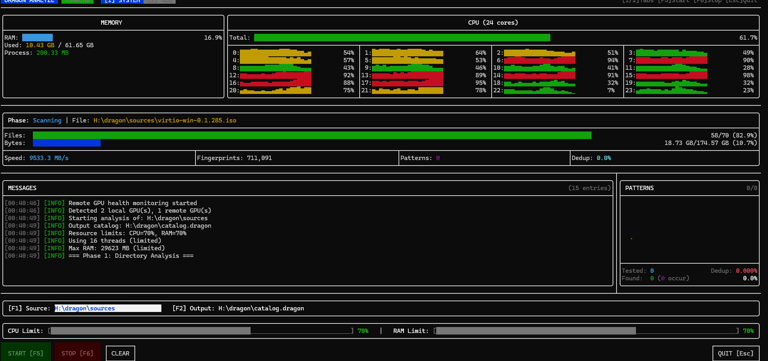Click the Process 200.33 MB value
This screenshot has width=768, height=361.
[53, 53]
